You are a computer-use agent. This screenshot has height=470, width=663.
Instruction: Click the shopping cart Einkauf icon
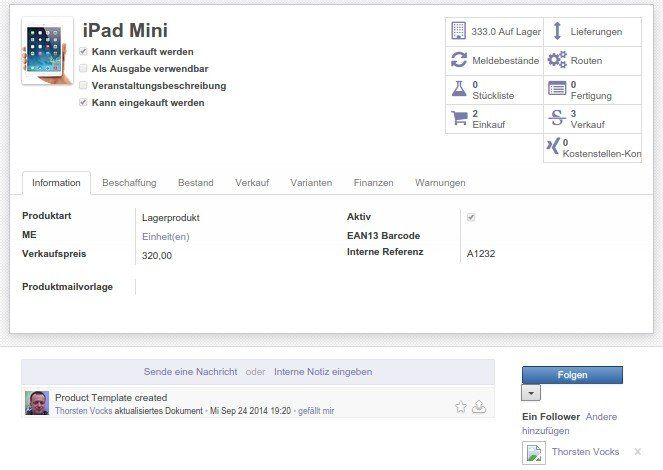click(458, 118)
